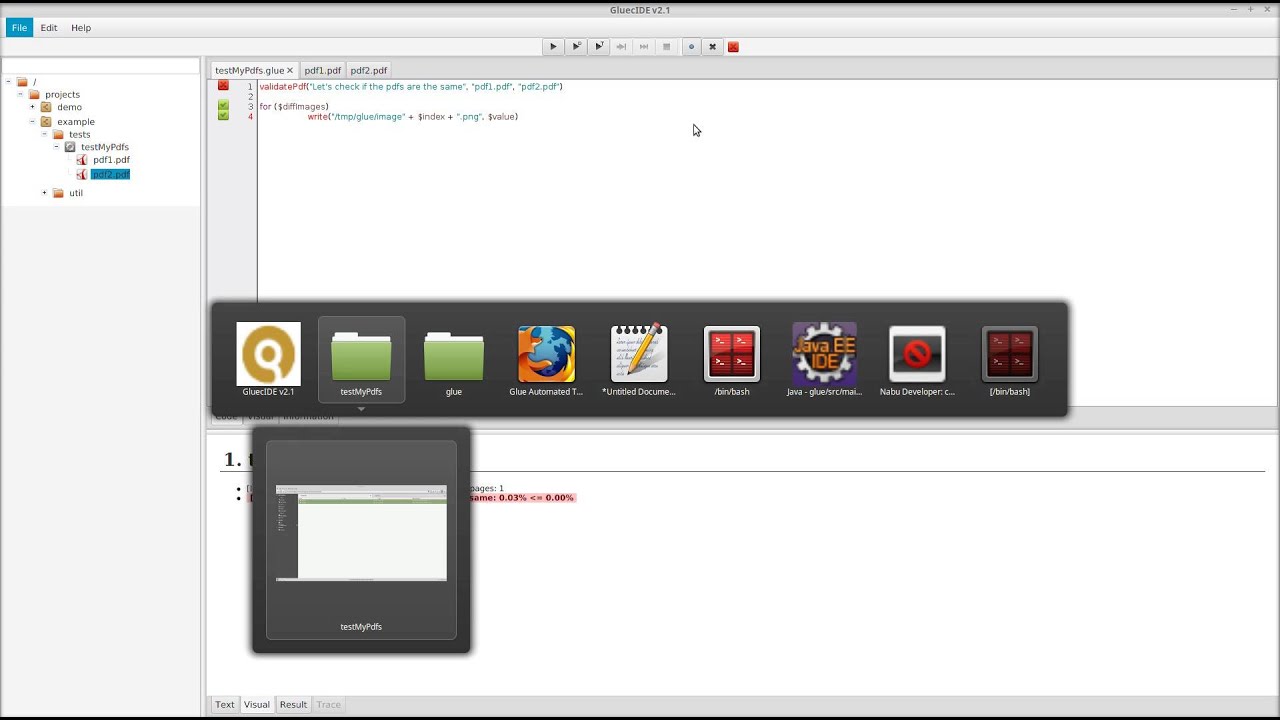Select pdf2.pdf in project tree
The image size is (1280, 720).
[x=110, y=174]
